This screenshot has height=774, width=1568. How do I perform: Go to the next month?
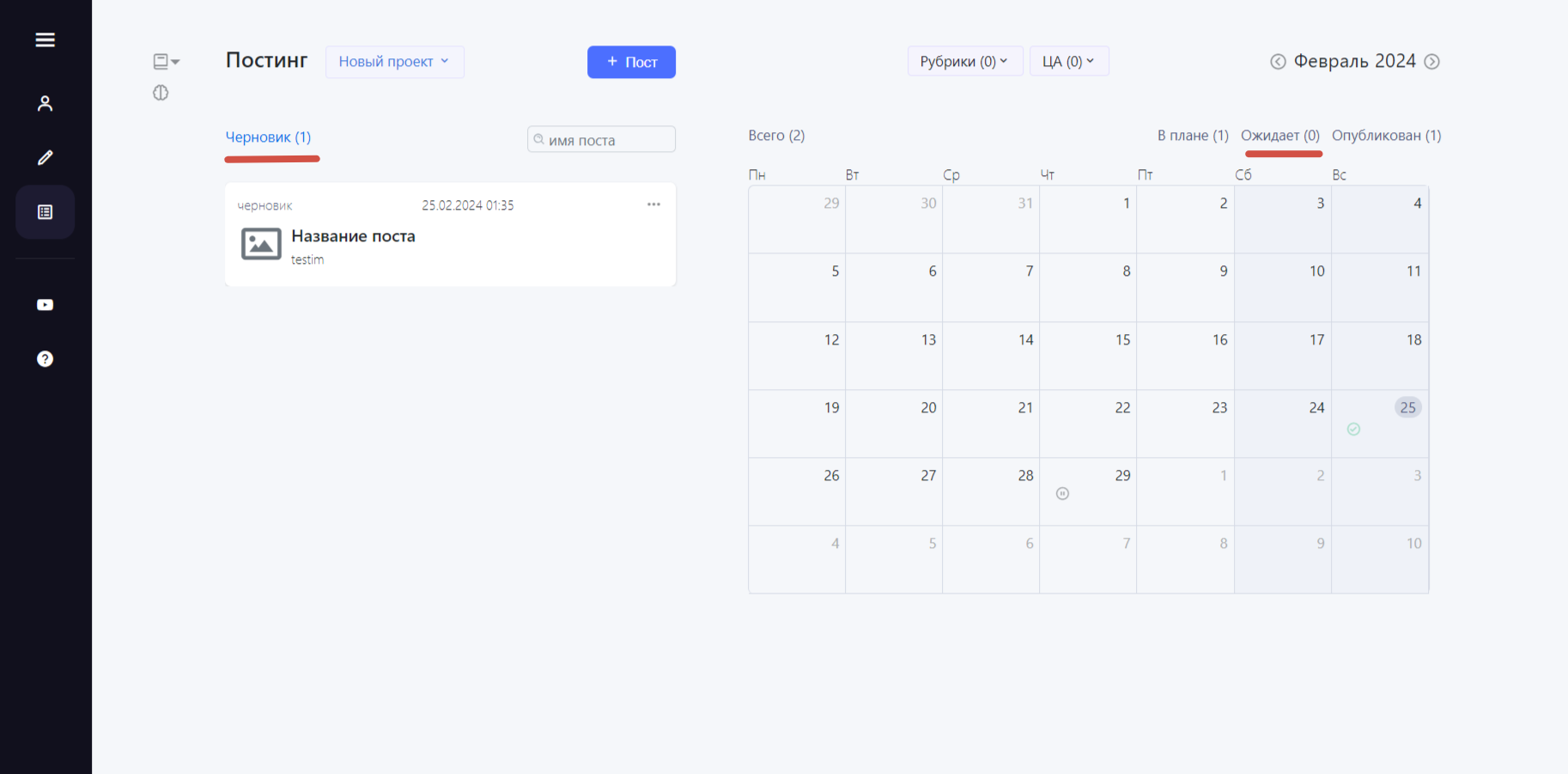coord(1432,62)
